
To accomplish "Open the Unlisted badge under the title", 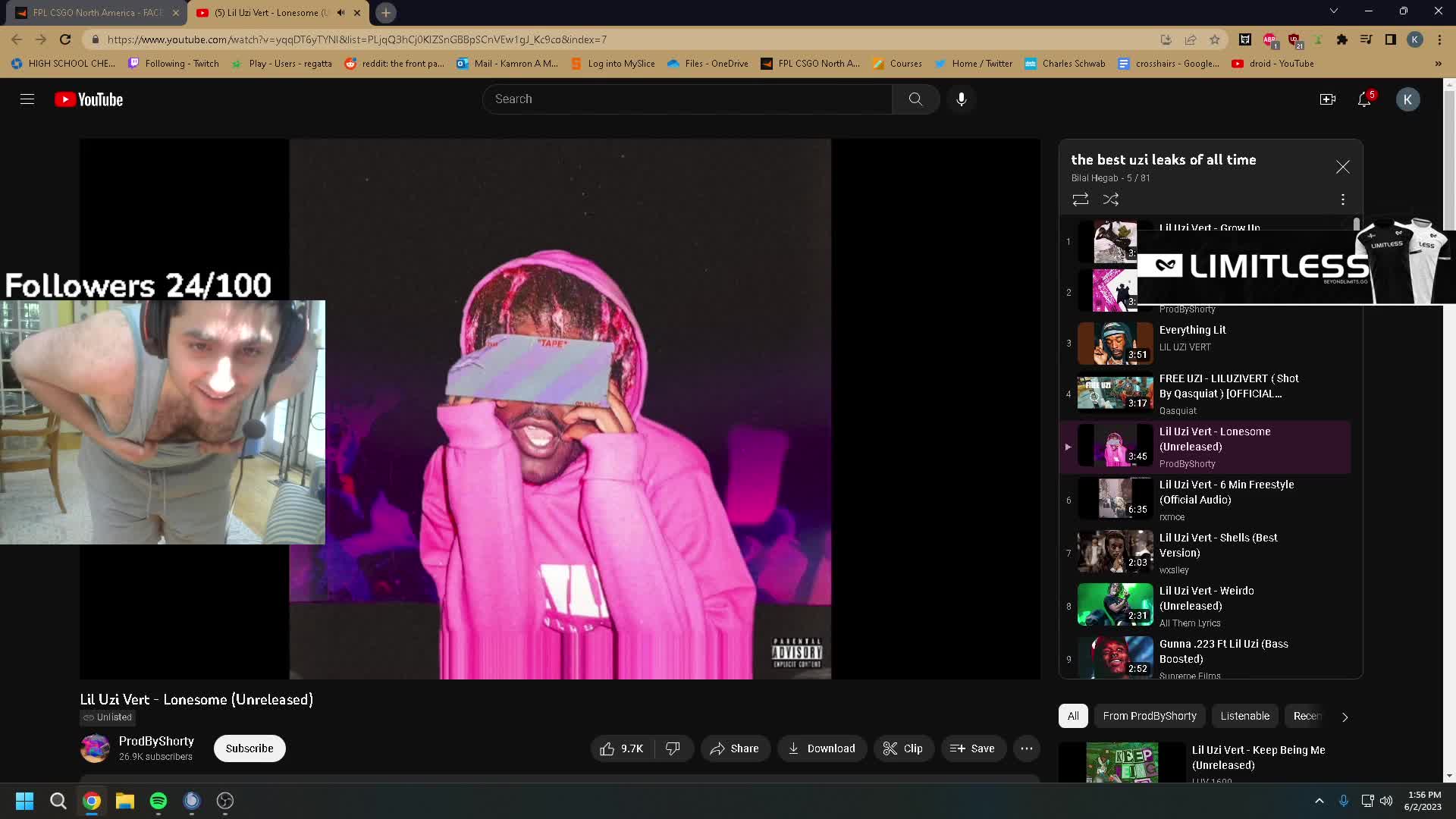I will click(x=108, y=717).
